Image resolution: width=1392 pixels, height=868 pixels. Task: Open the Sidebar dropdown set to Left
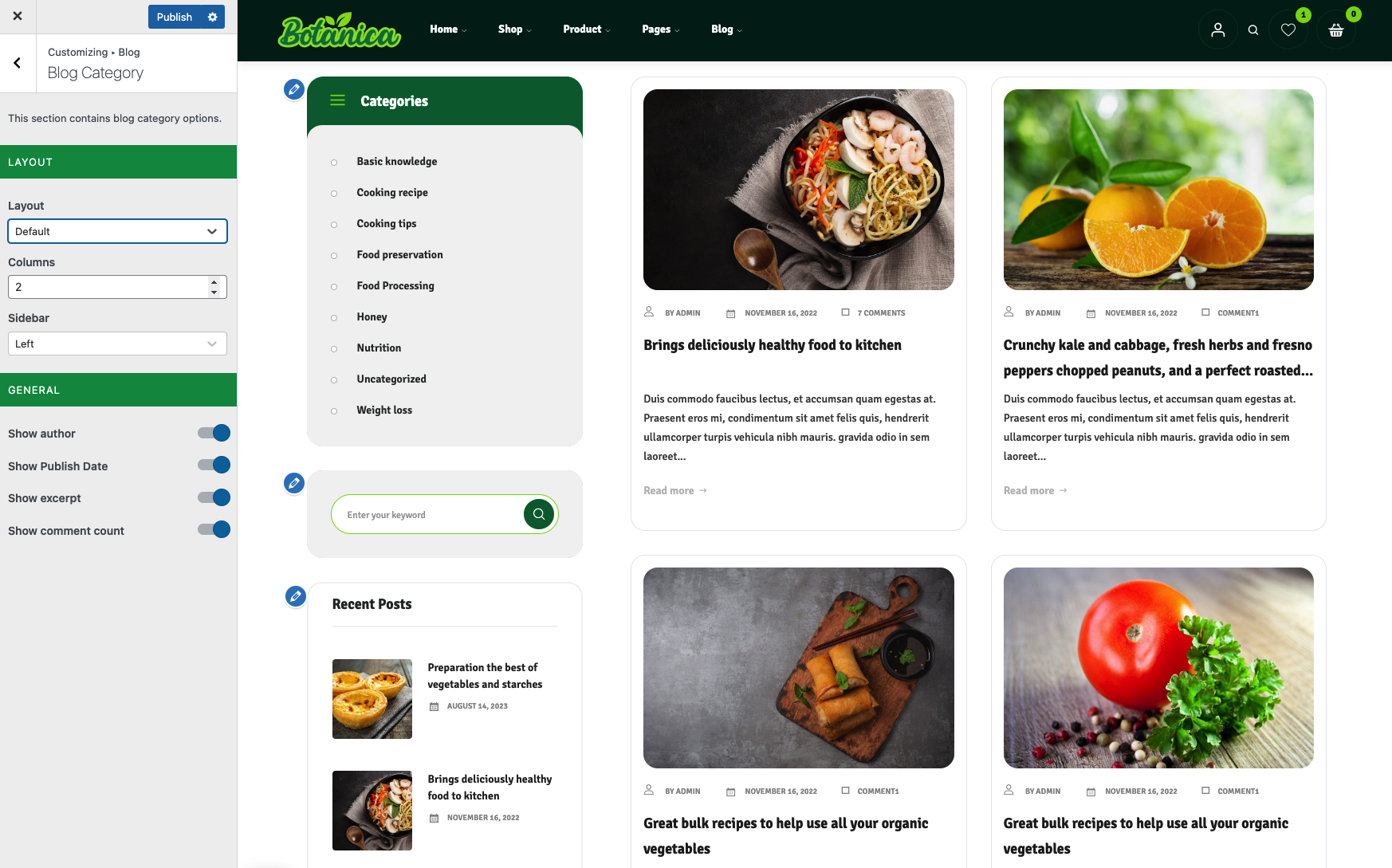(x=117, y=344)
